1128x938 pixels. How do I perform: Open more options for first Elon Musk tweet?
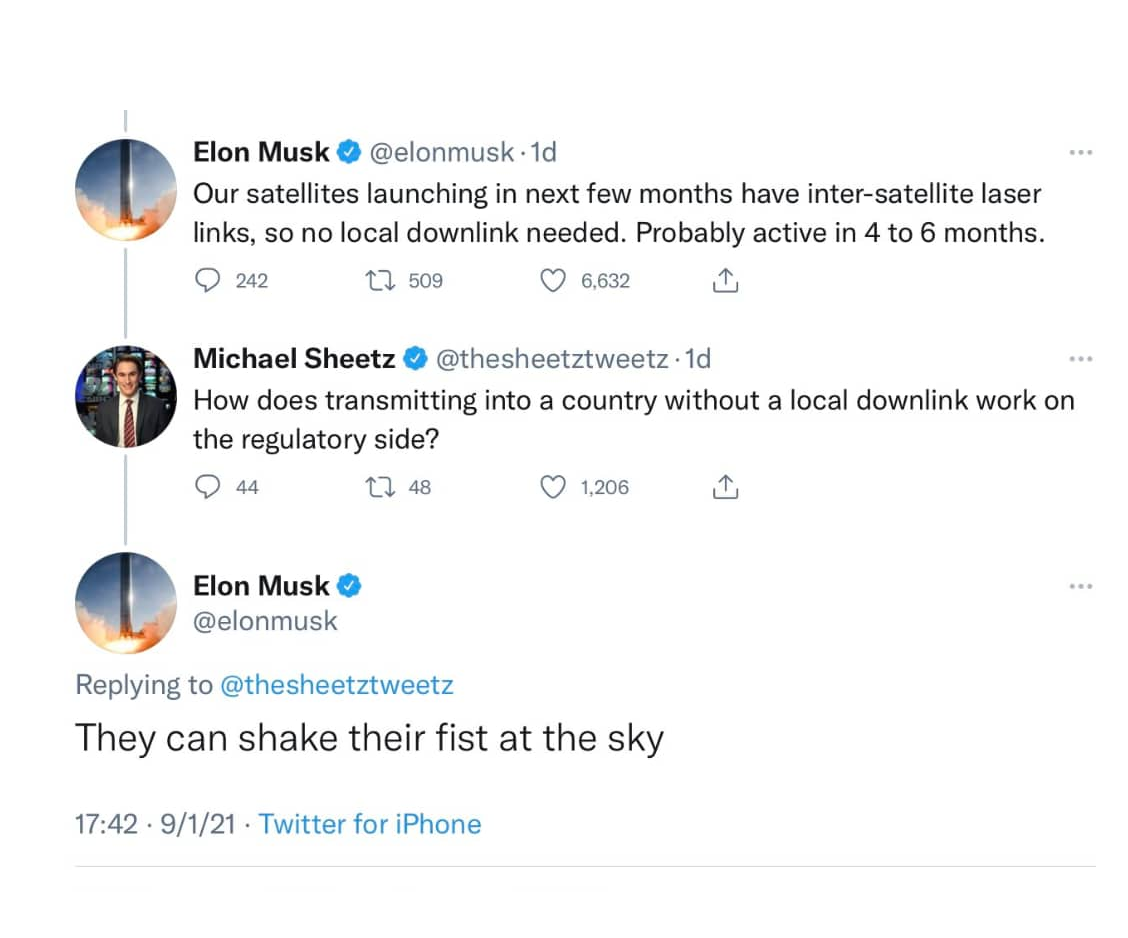(1080, 153)
